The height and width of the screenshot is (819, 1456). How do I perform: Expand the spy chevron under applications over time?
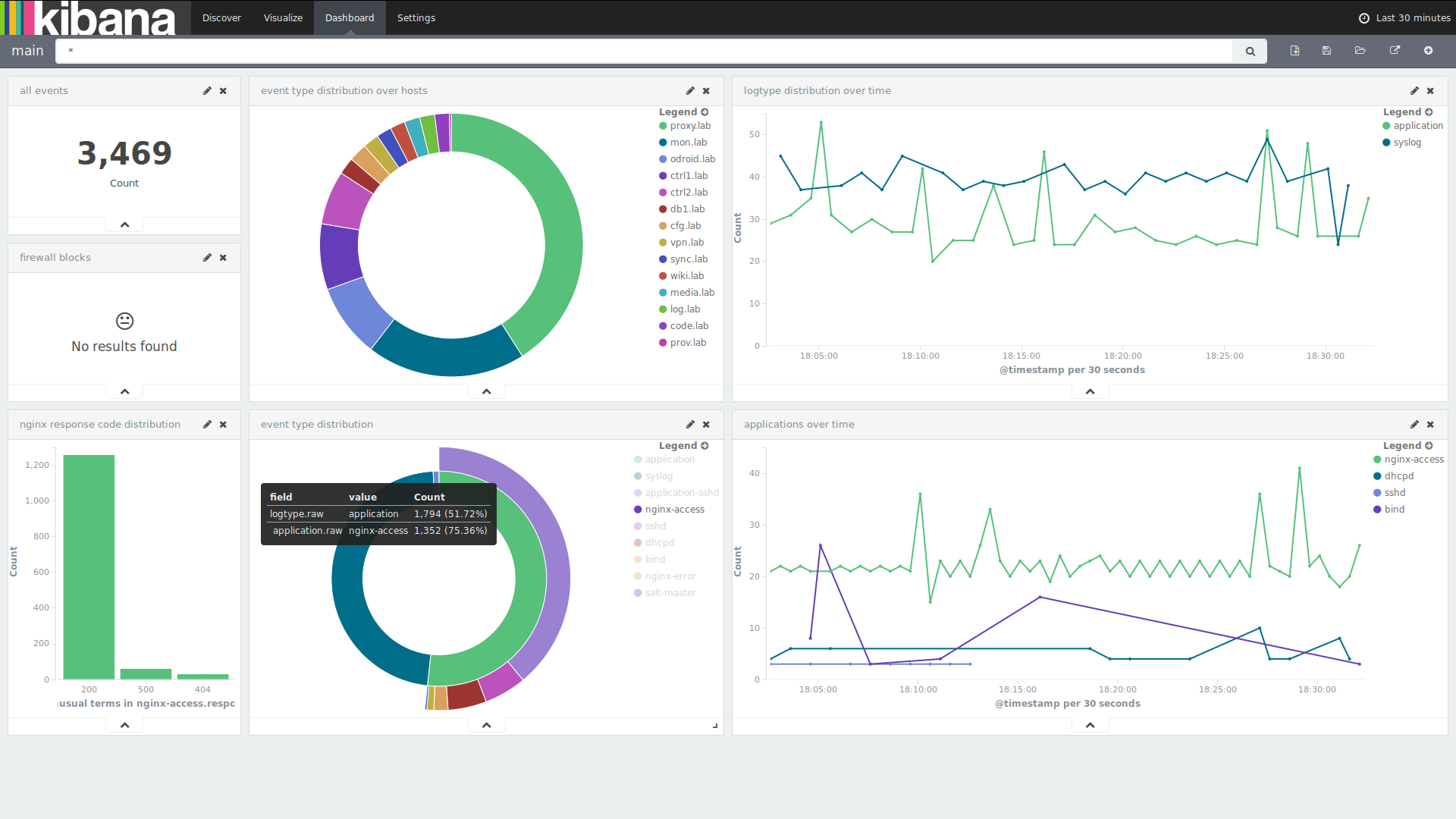coord(1090,725)
